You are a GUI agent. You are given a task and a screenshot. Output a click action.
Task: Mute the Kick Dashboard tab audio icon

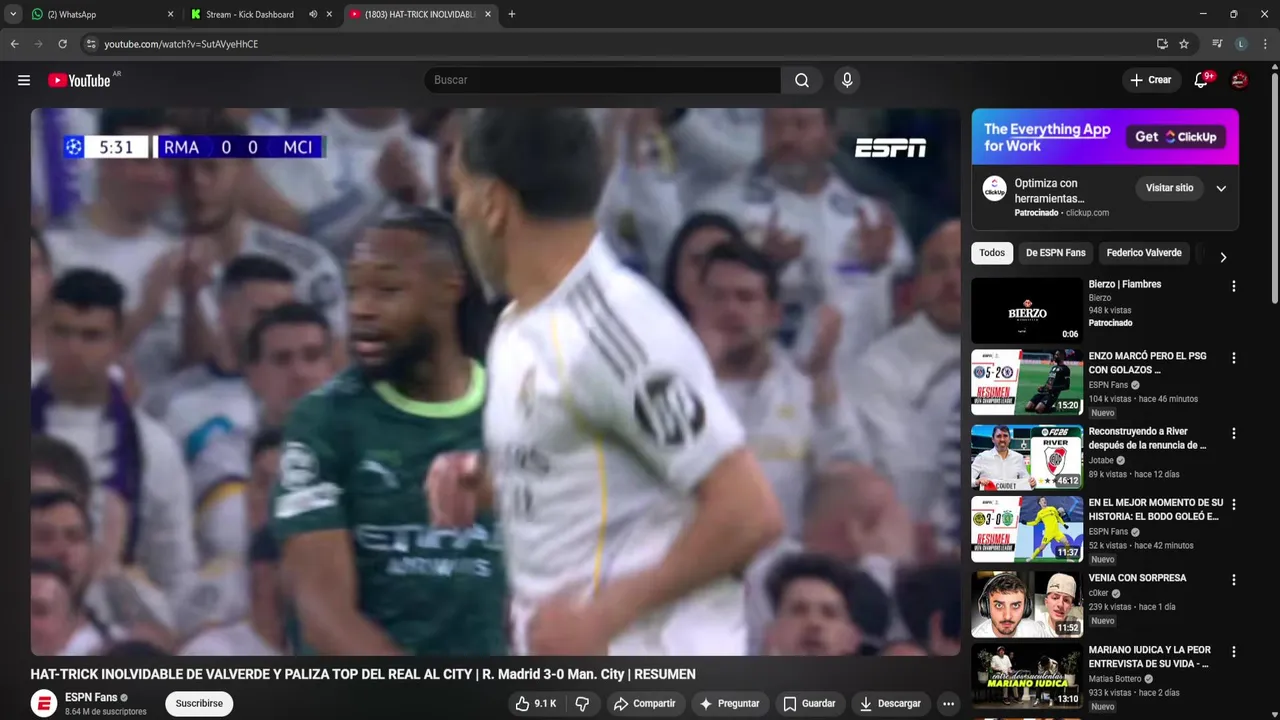click(313, 14)
